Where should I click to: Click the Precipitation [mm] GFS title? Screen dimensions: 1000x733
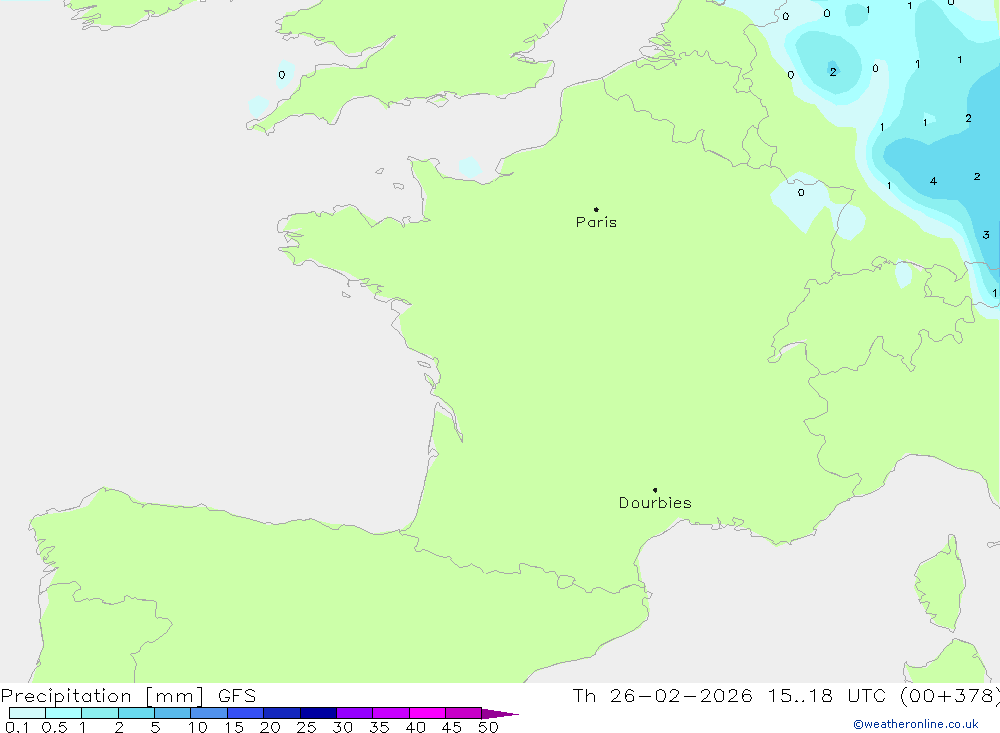[128, 696]
